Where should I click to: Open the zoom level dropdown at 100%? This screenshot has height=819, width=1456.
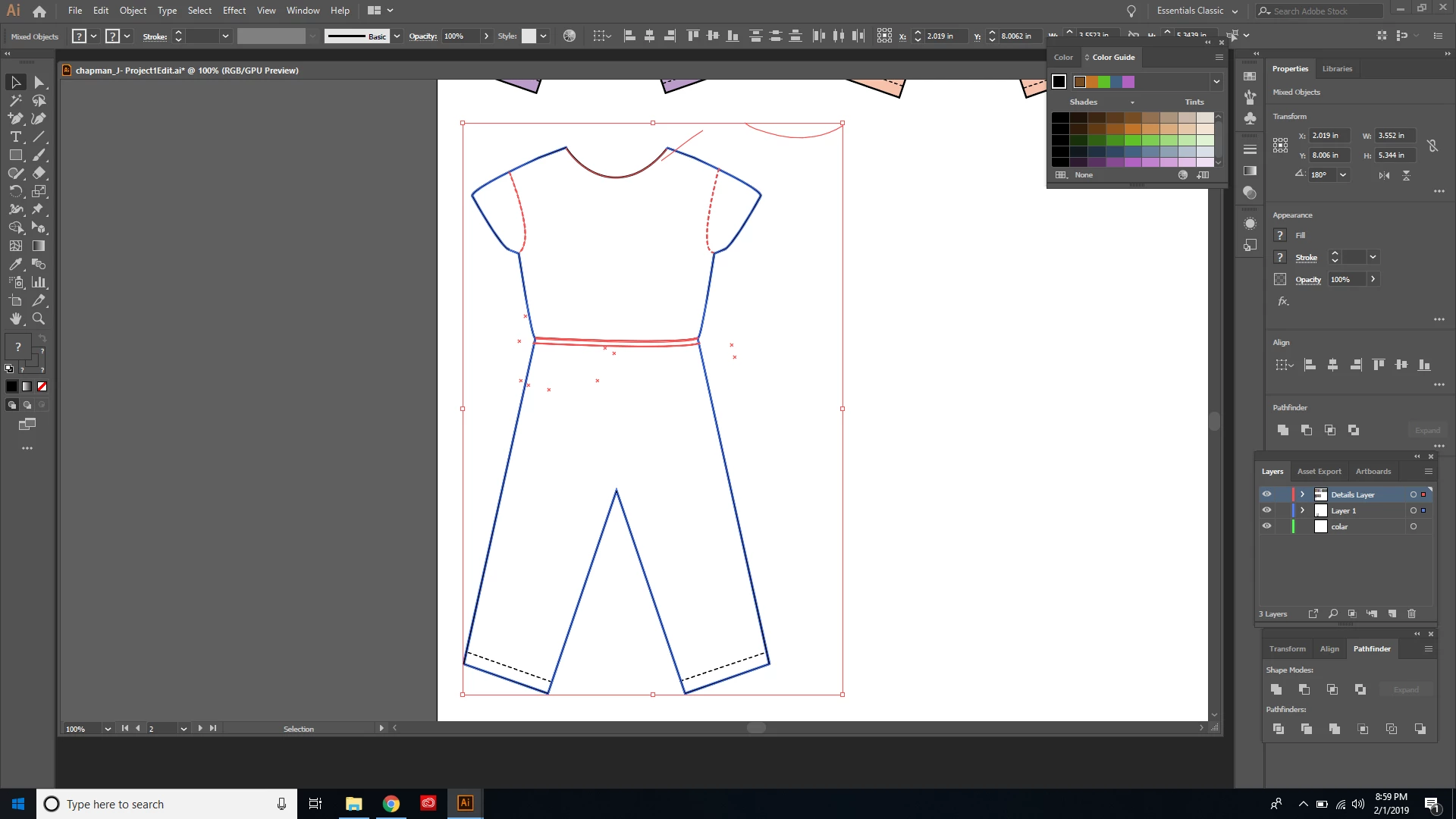[108, 729]
